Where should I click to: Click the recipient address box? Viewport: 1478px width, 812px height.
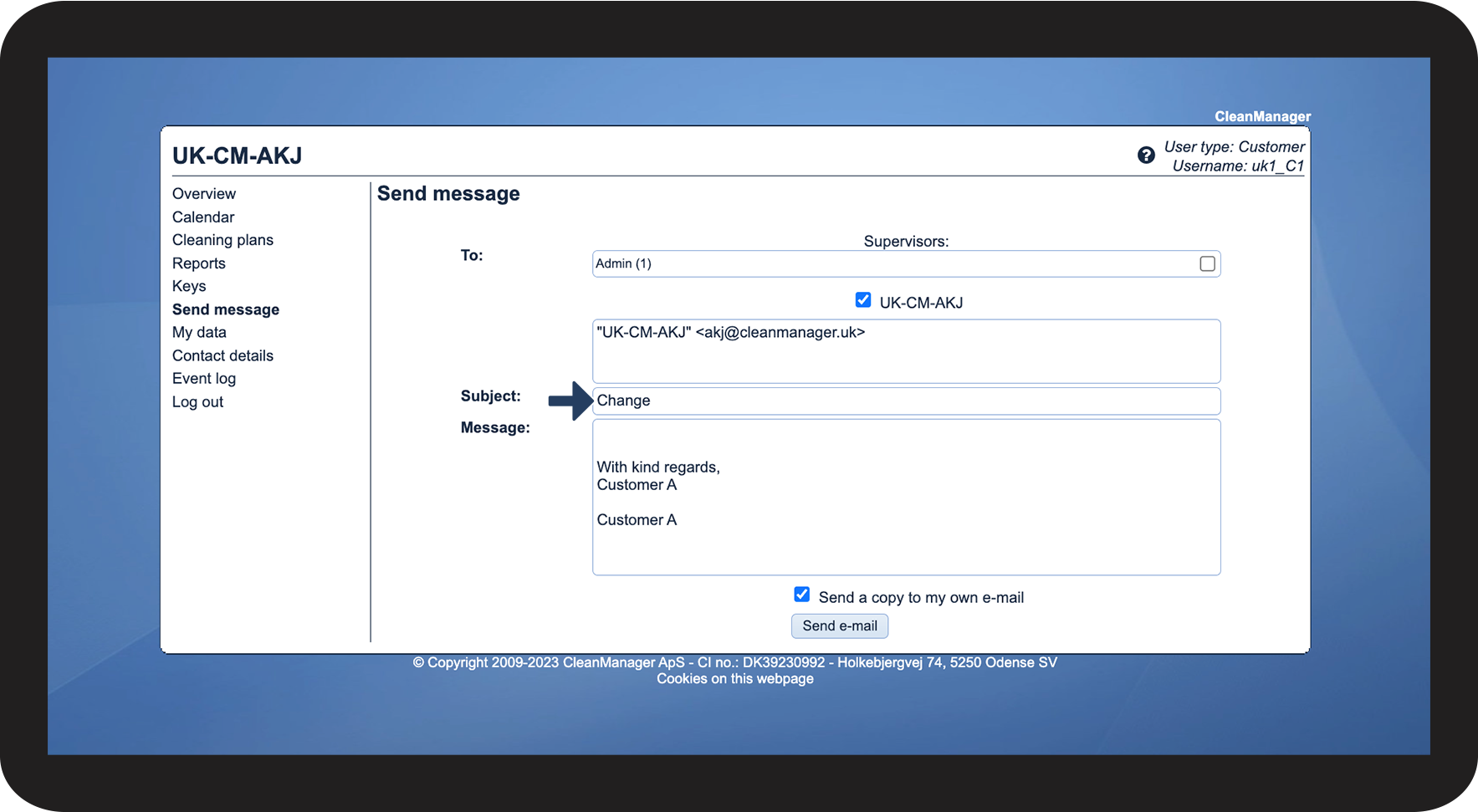(x=907, y=351)
